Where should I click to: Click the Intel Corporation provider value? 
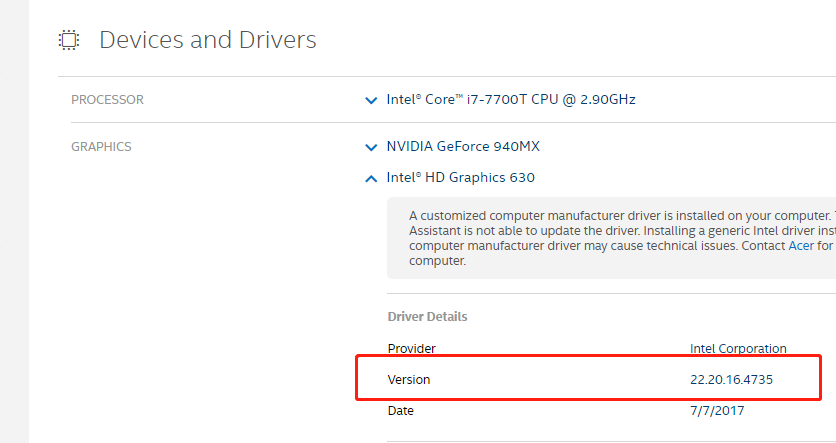pos(738,349)
